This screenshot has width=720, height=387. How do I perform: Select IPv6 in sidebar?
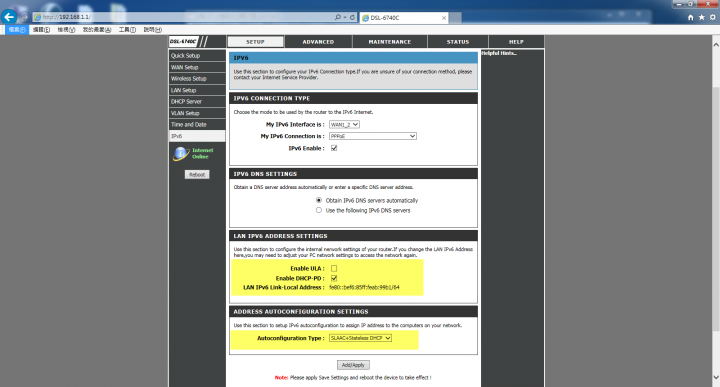coord(197,136)
